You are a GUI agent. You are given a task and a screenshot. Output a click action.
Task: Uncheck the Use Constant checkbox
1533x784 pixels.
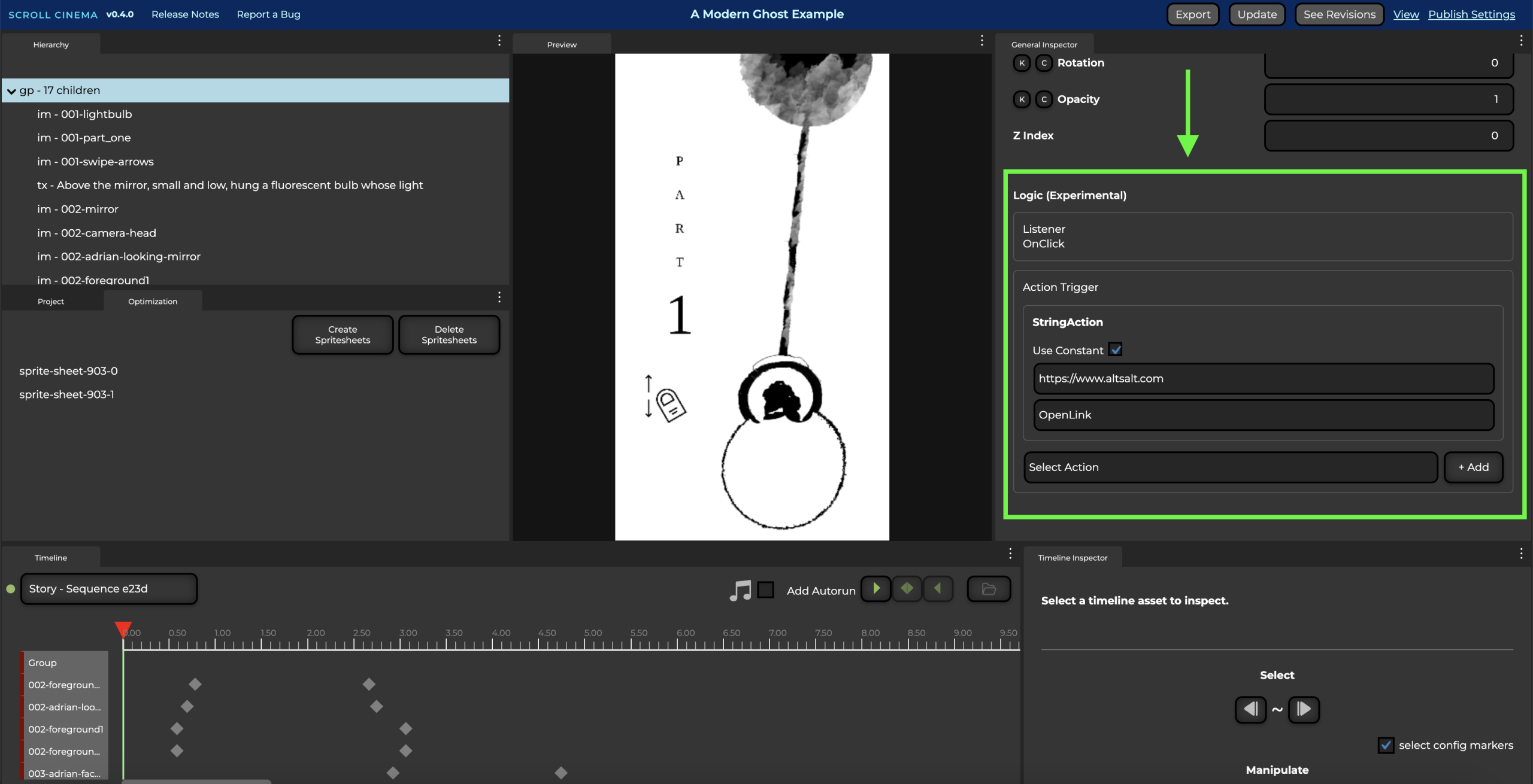point(1115,350)
